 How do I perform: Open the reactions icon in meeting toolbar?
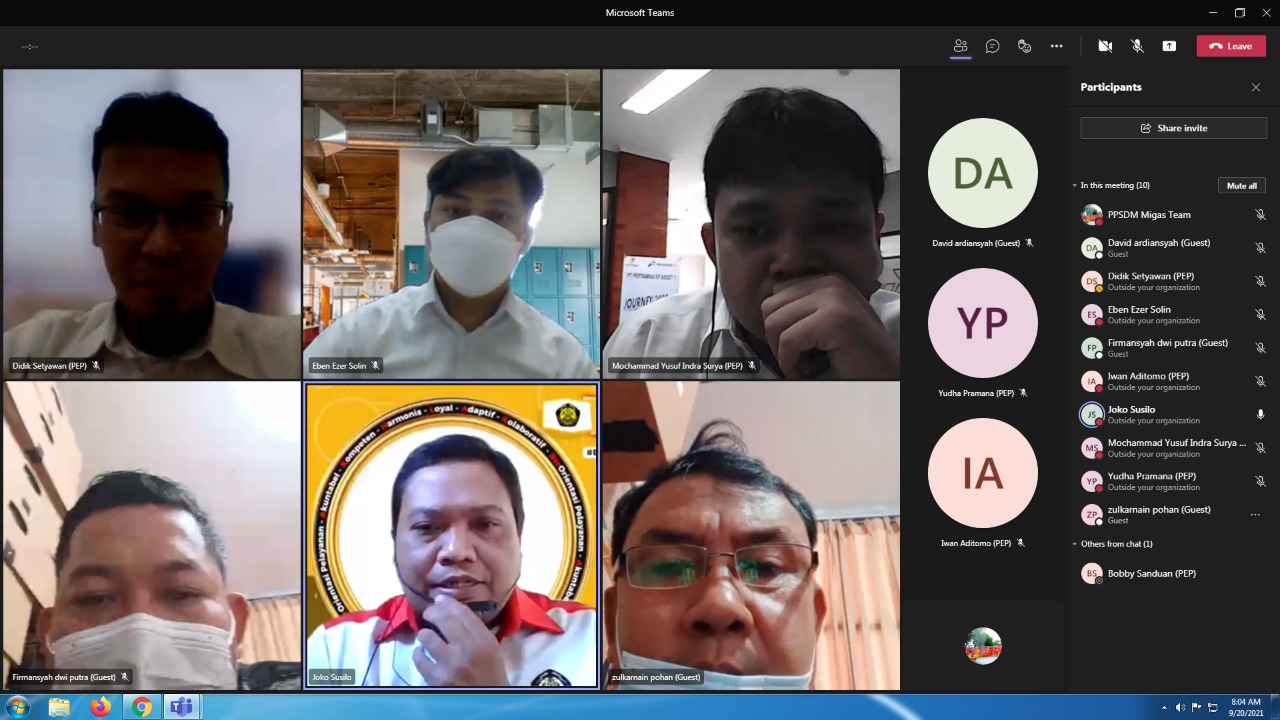(1024, 46)
